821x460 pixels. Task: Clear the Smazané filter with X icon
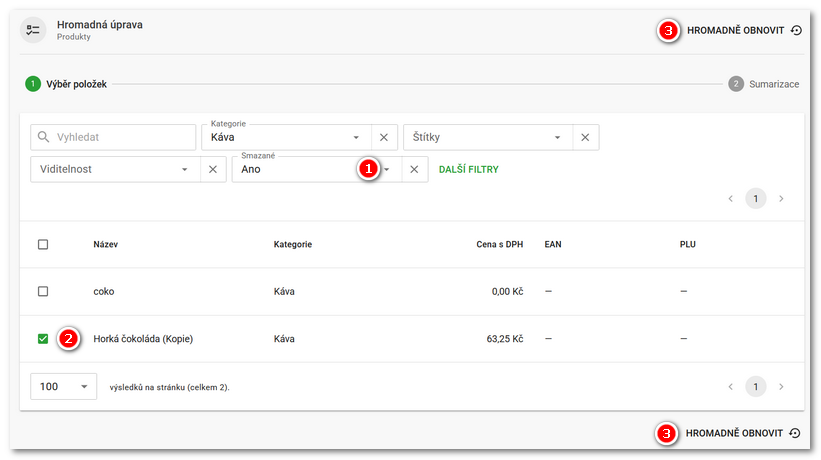click(414, 169)
